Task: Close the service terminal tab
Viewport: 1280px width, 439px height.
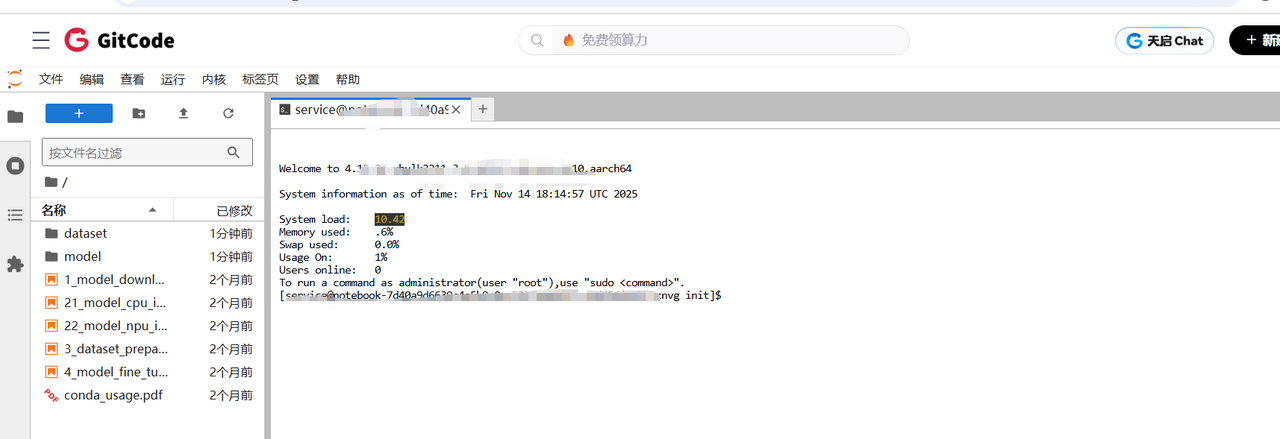Action: (457, 110)
